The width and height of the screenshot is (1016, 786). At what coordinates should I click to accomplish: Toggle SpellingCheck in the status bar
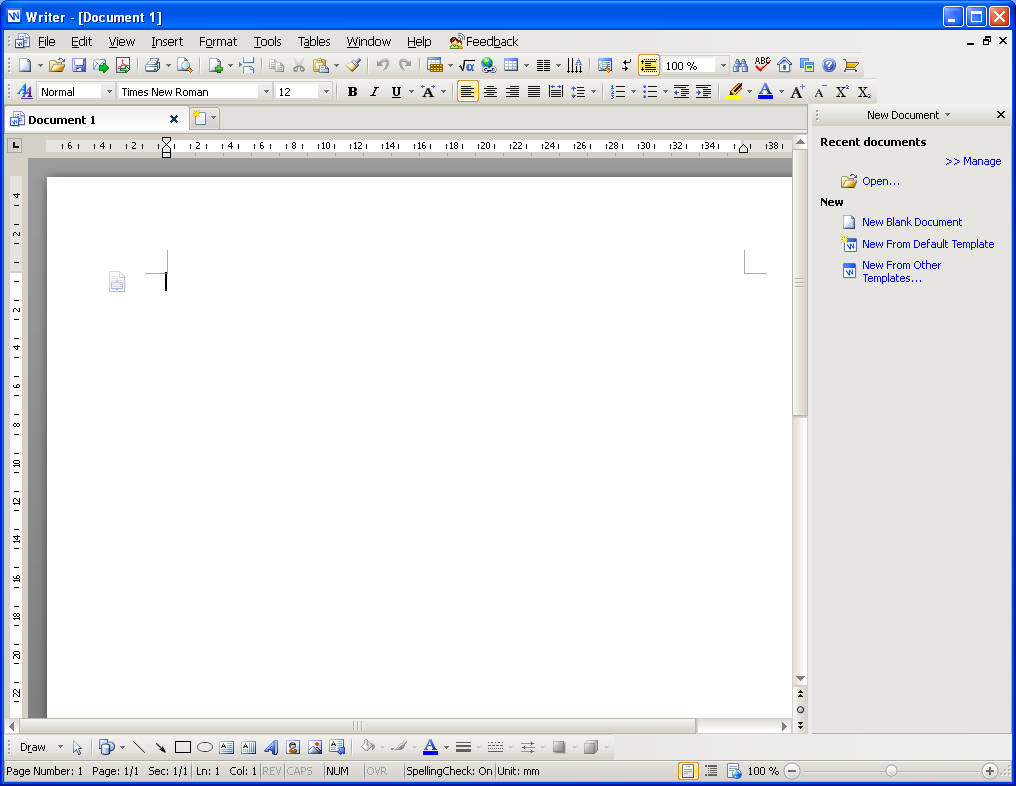tap(449, 771)
